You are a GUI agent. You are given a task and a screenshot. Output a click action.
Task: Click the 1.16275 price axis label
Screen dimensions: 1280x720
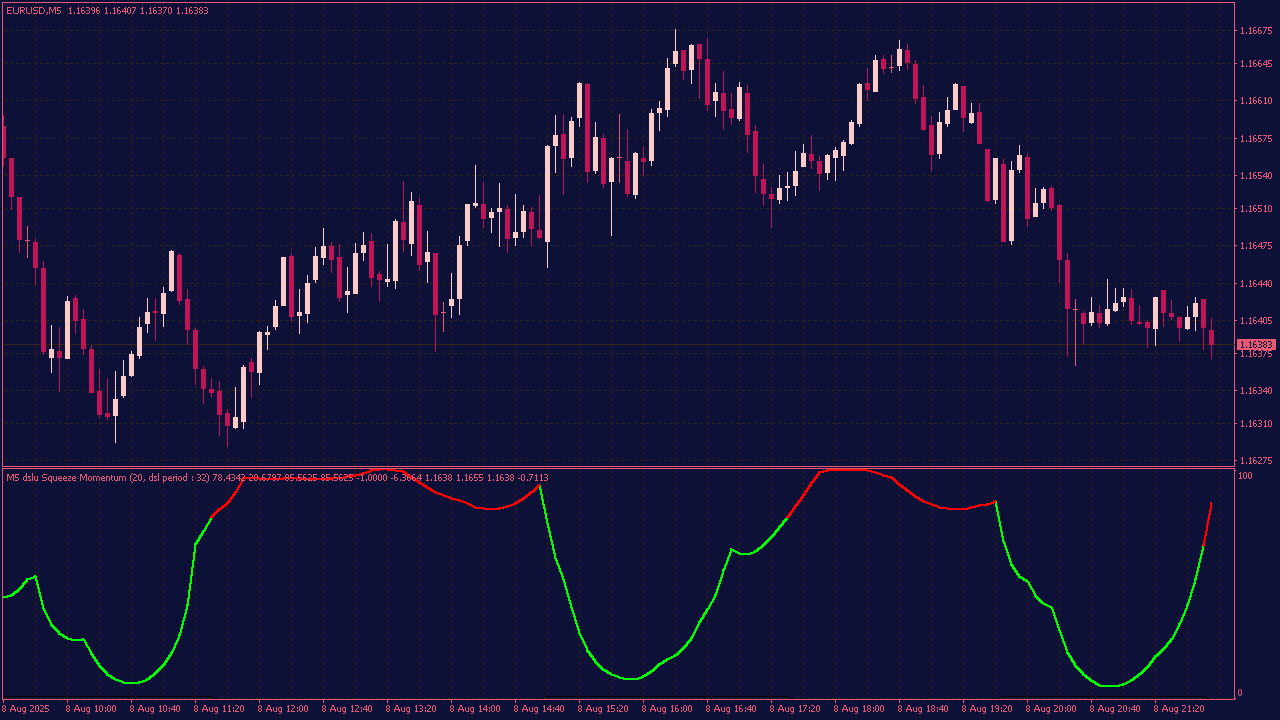tap(1255, 461)
